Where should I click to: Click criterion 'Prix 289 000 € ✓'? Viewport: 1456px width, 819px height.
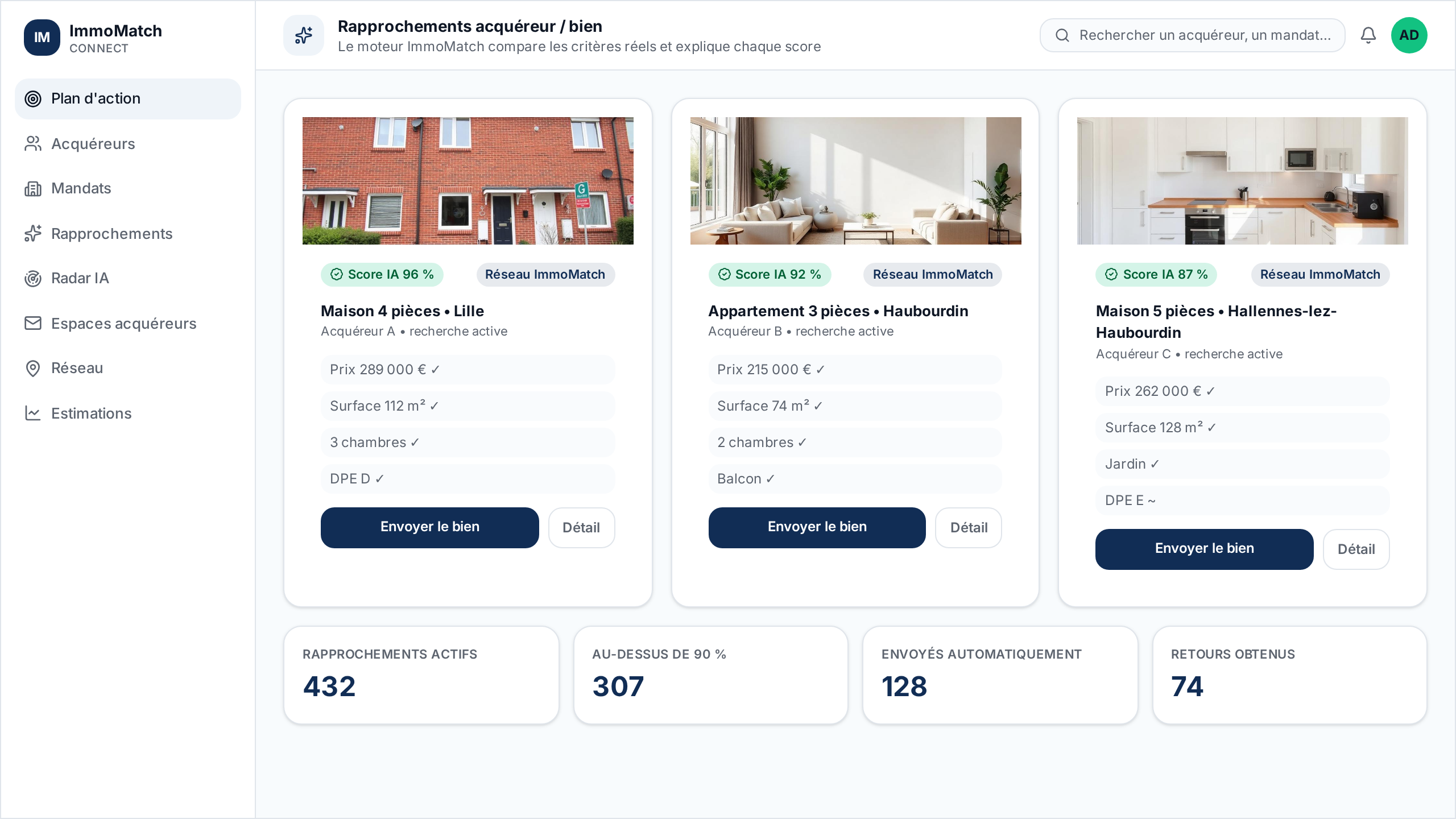point(468,370)
